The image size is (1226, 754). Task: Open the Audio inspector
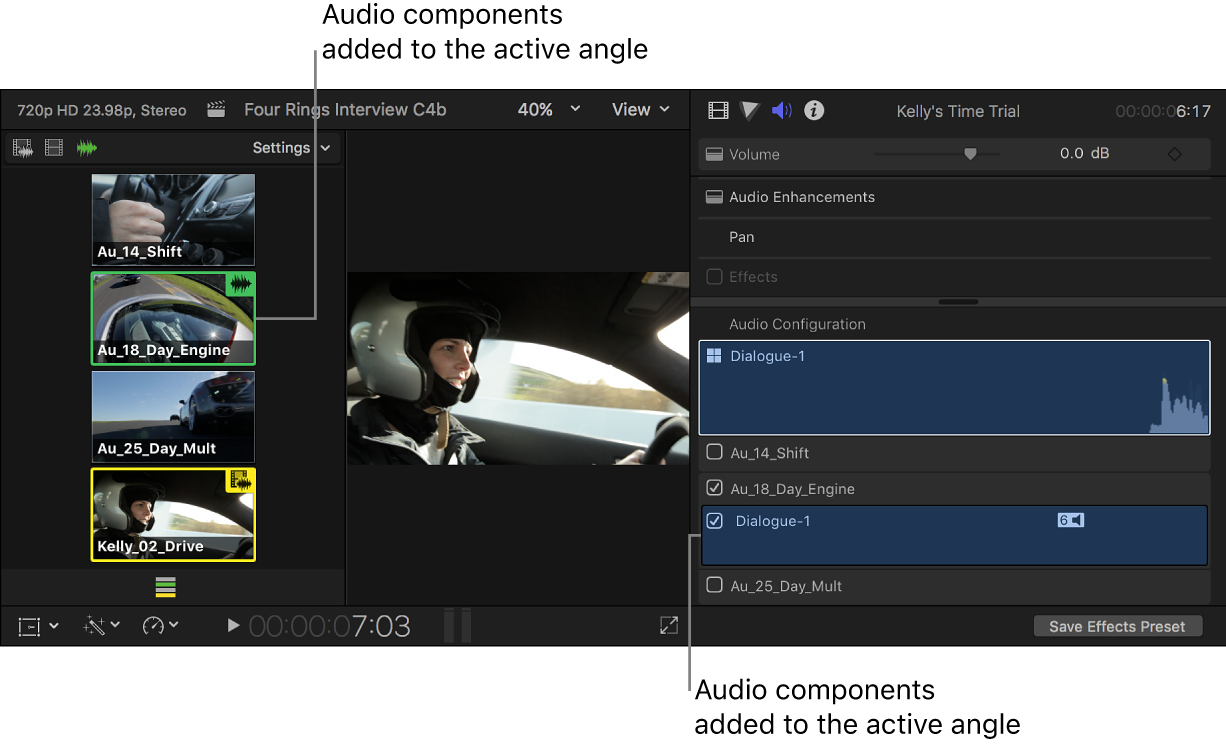[781, 110]
